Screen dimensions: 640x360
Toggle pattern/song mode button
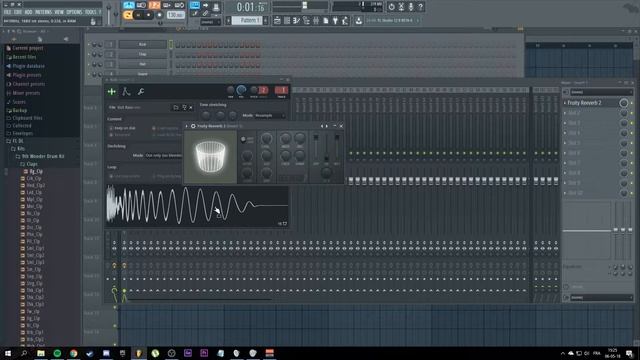tap(128, 15)
